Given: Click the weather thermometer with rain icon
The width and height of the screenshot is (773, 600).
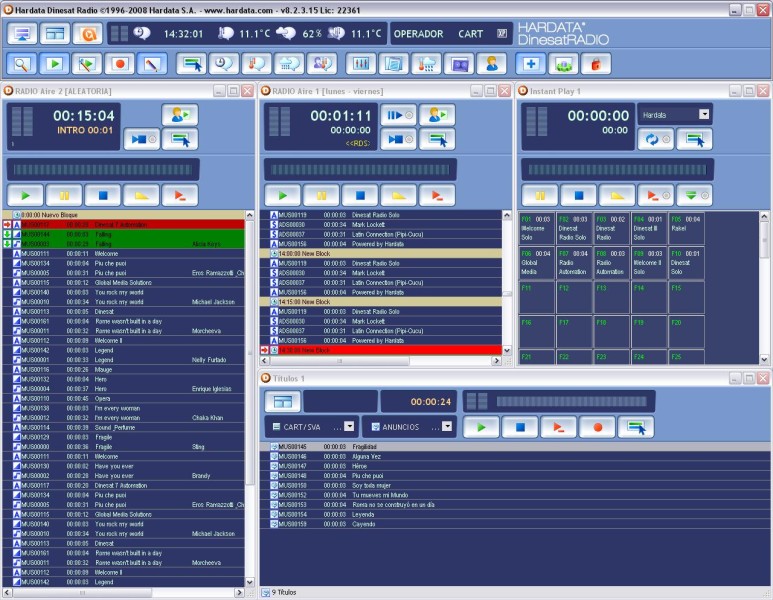Looking at the screenshot, I should [426, 64].
